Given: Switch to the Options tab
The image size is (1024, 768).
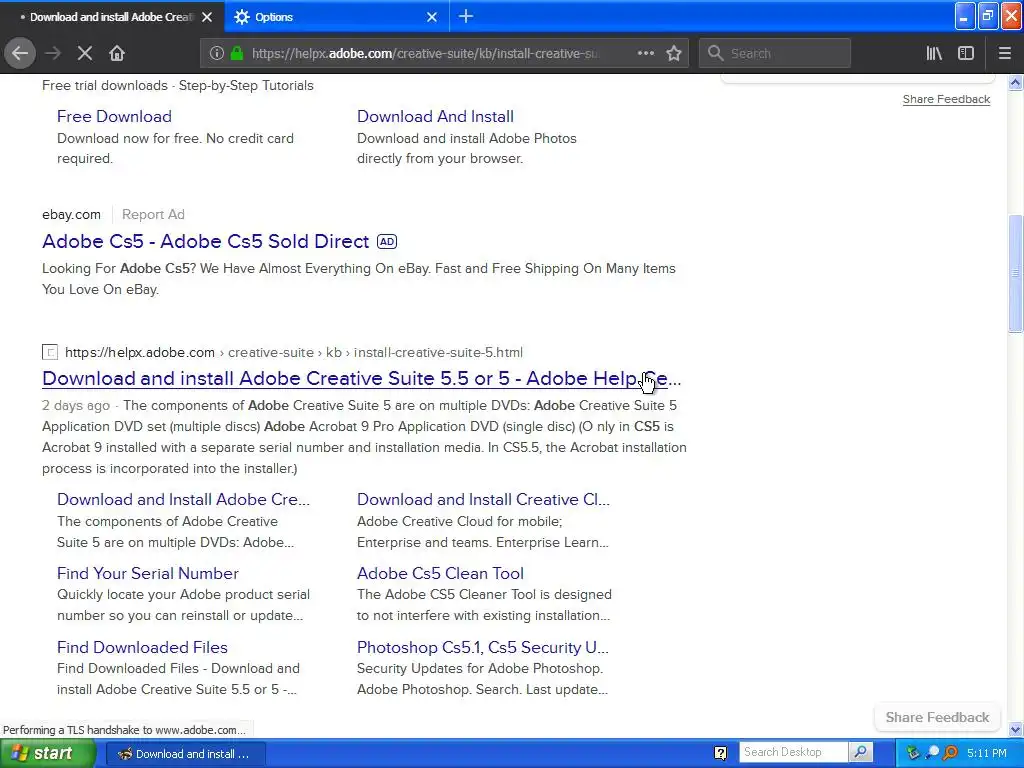Looking at the screenshot, I should click(337, 17).
